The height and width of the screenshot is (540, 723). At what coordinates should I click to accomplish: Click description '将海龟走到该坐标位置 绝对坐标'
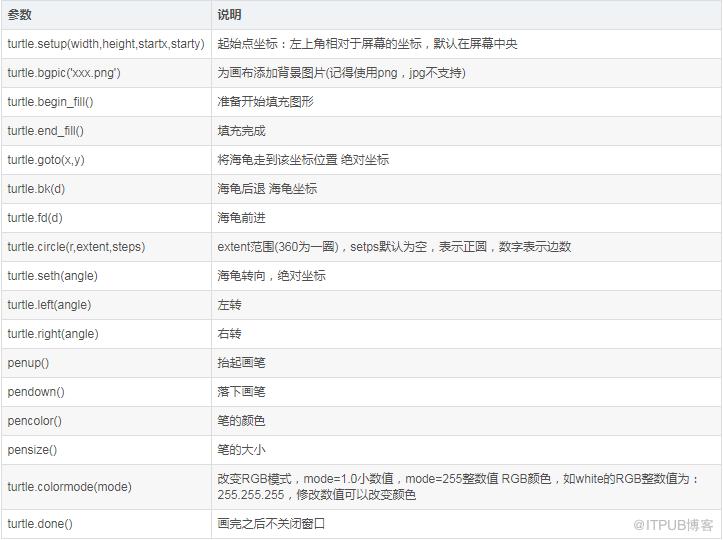tap(303, 160)
